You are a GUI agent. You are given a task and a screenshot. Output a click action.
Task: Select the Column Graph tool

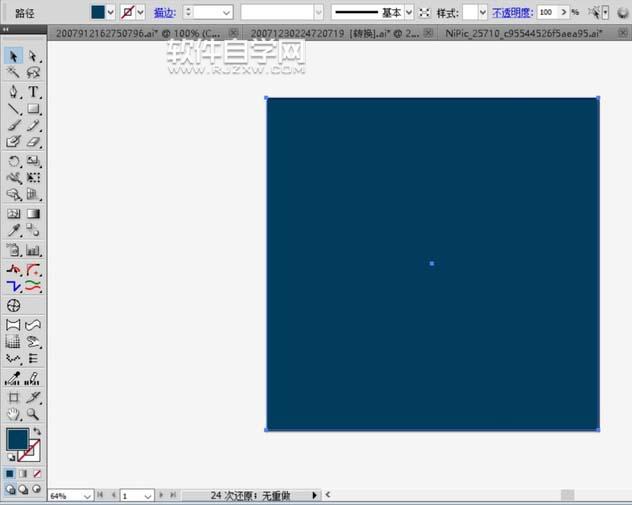tap(33, 250)
